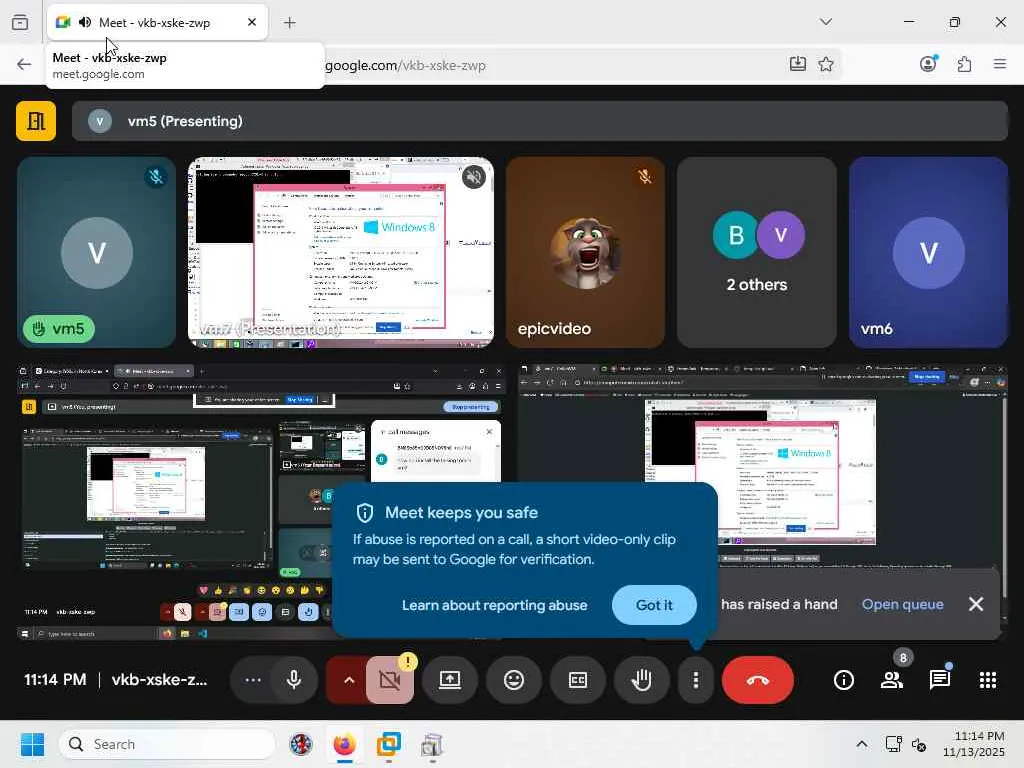Open the list all tabs dropdown
1024x768 pixels.
tap(826, 22)
